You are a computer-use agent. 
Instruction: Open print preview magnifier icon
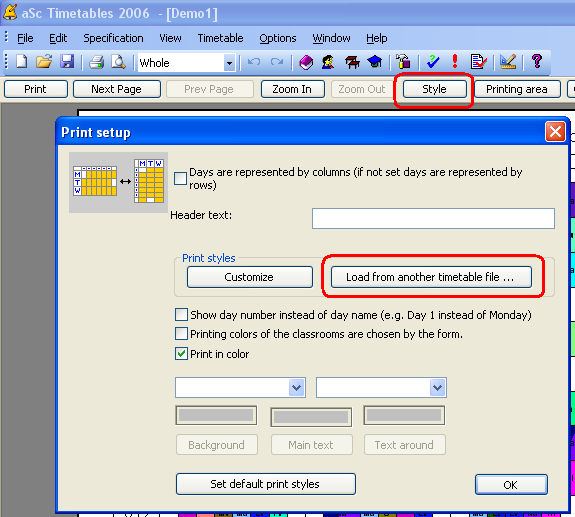tap(118, 62)
